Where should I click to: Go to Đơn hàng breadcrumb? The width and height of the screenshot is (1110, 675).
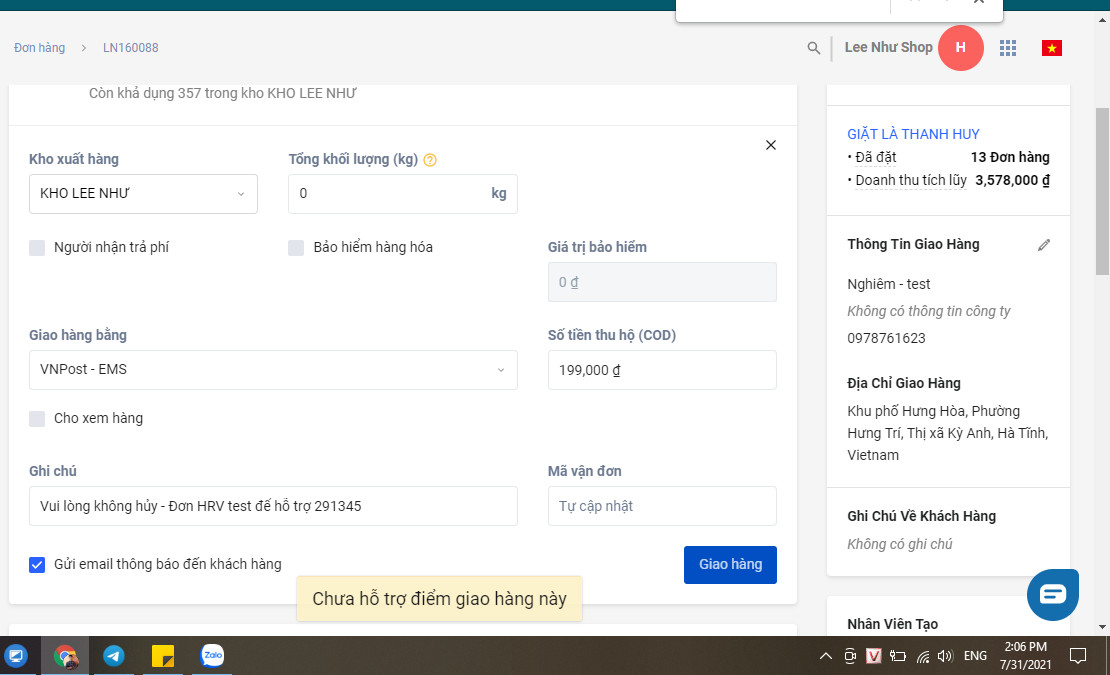coord(40,48)
